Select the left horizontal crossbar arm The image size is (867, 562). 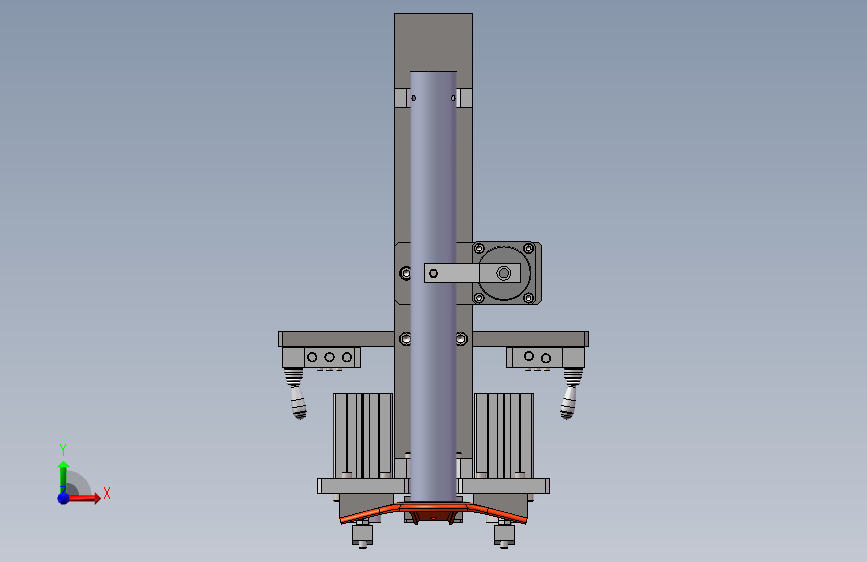pyautogui.click(x=336, y=339)
